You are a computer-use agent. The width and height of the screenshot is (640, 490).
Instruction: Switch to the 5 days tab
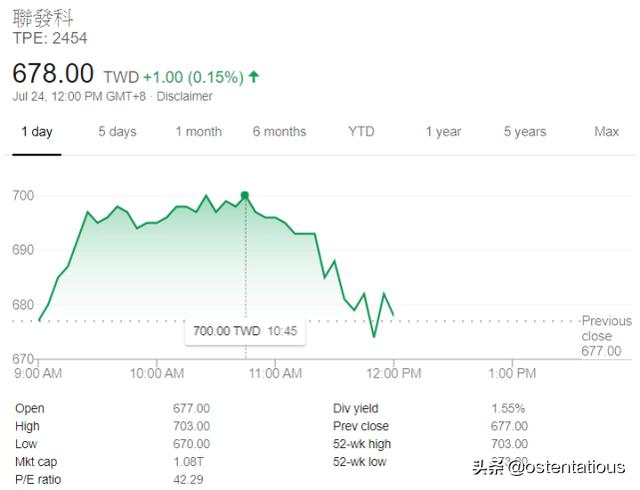pos(117,132)
